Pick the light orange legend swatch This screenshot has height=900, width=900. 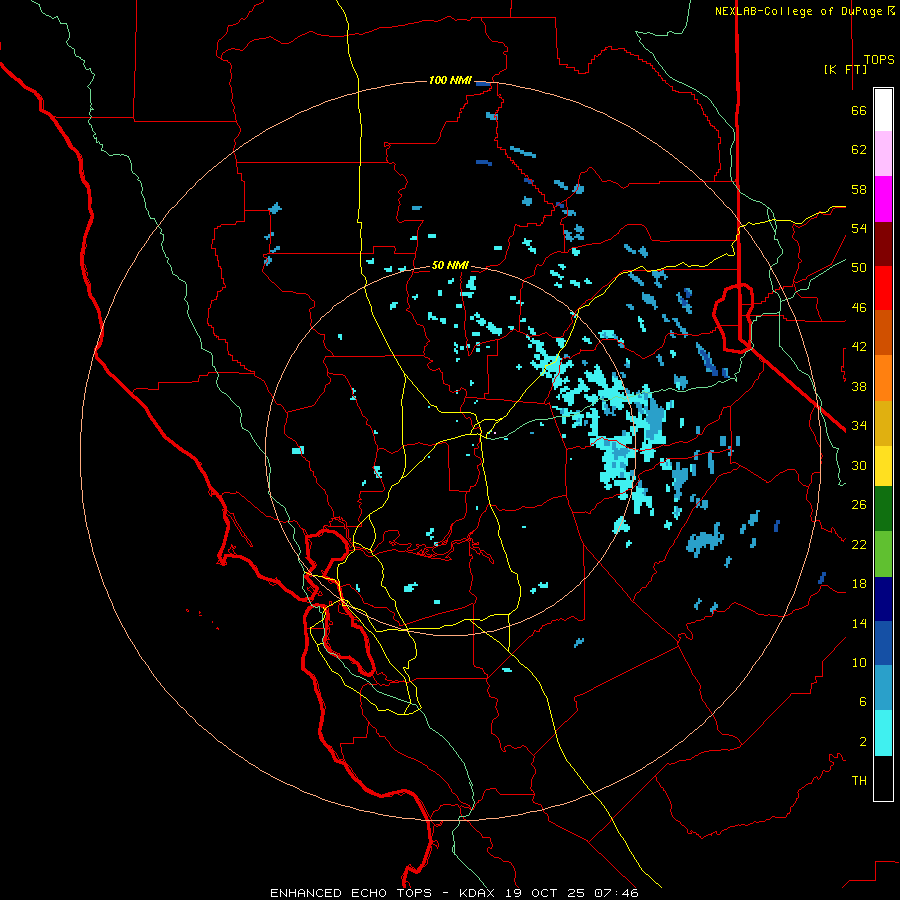tap(883, 378)
